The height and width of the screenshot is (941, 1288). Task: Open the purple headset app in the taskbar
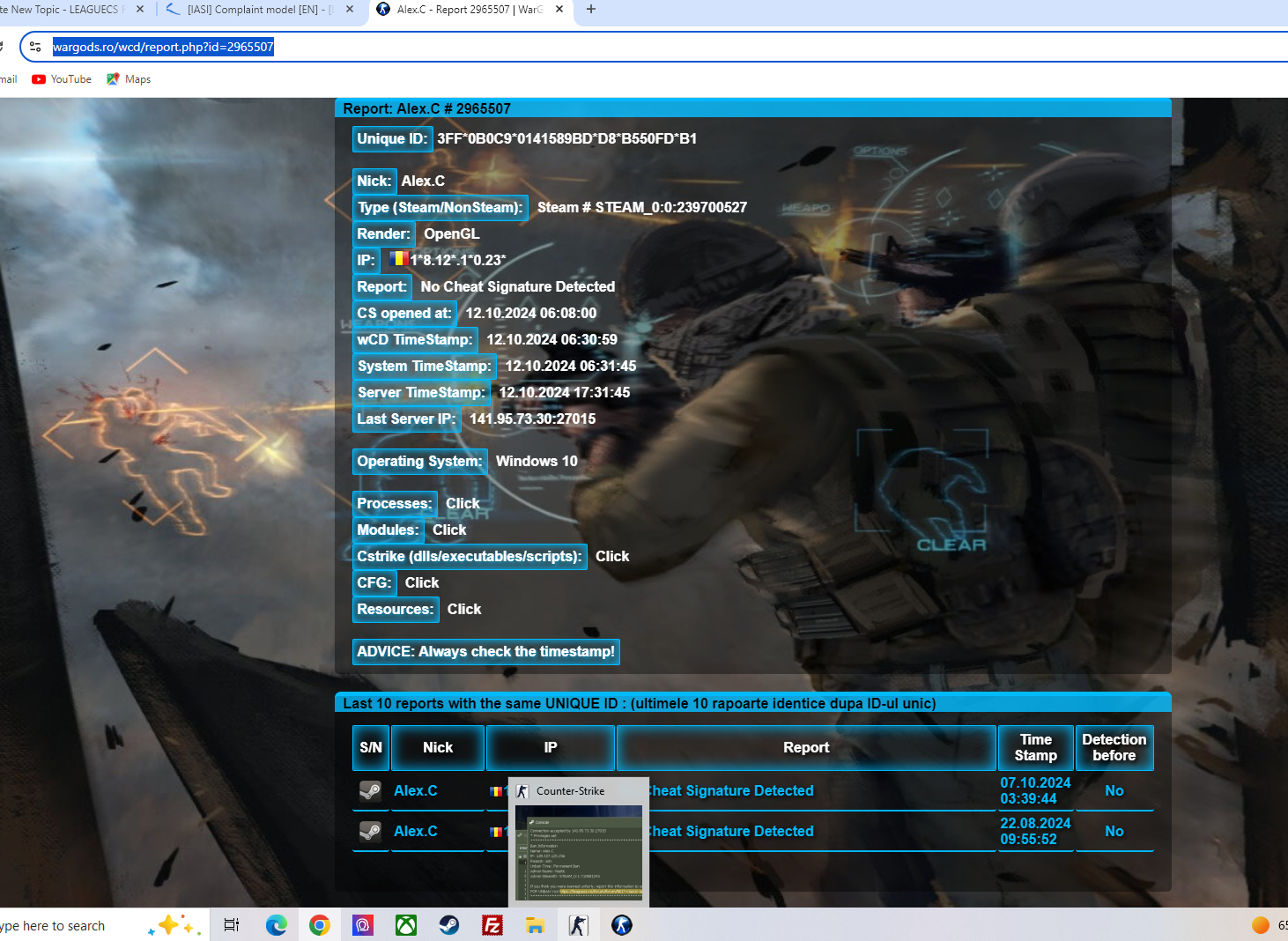[363, 925]
